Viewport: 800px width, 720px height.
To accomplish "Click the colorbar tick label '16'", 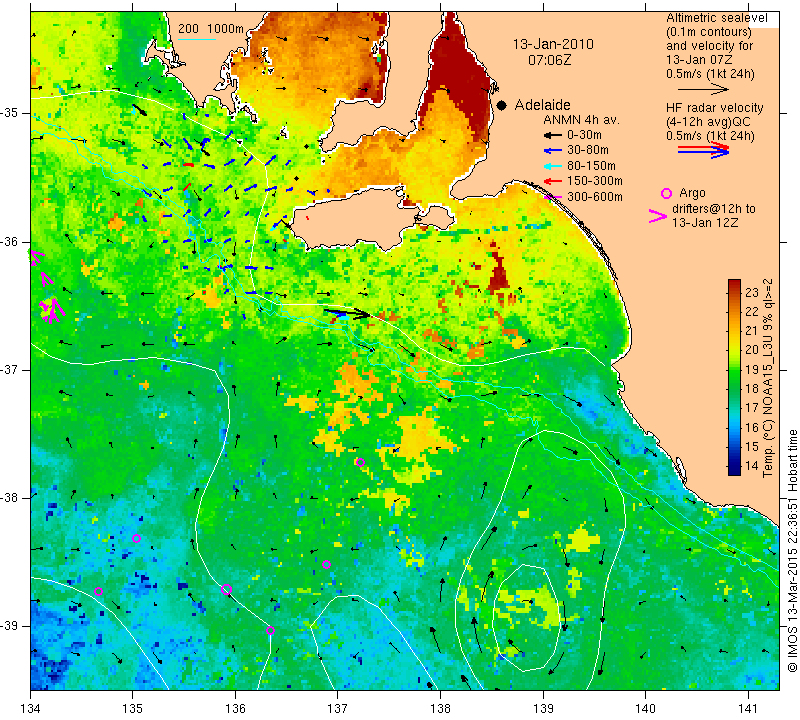I will tap(752, 427).
